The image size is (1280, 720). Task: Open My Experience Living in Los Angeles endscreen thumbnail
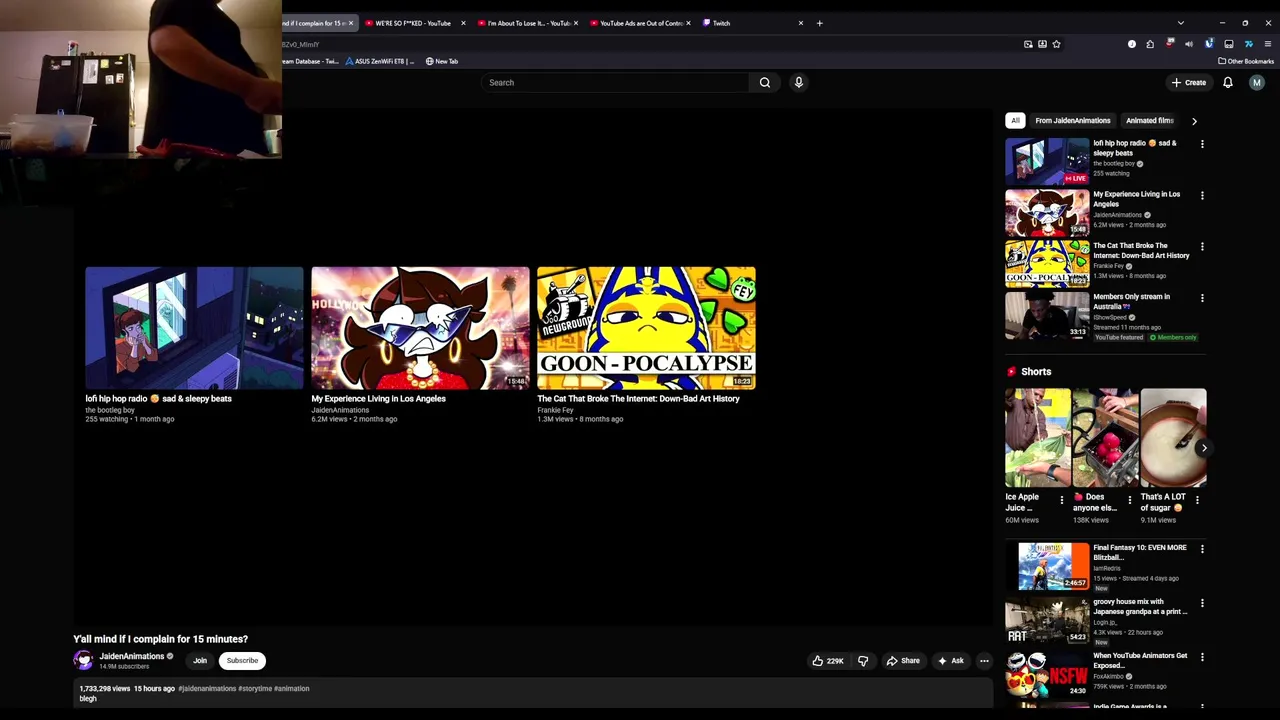pos(420,328)
